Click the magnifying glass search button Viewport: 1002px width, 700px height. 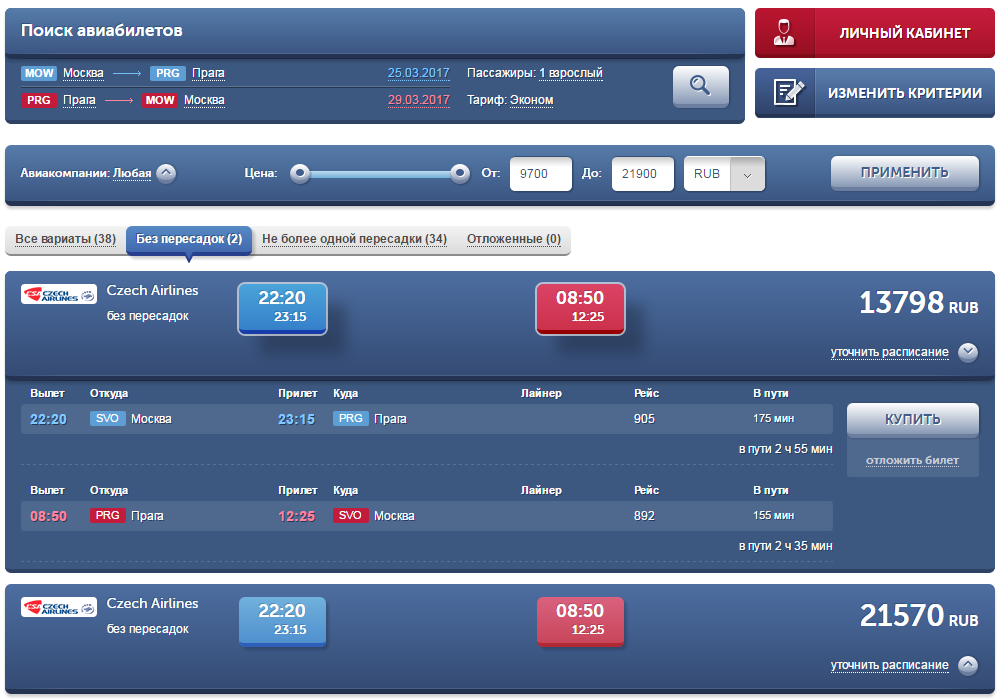(700, 86)
